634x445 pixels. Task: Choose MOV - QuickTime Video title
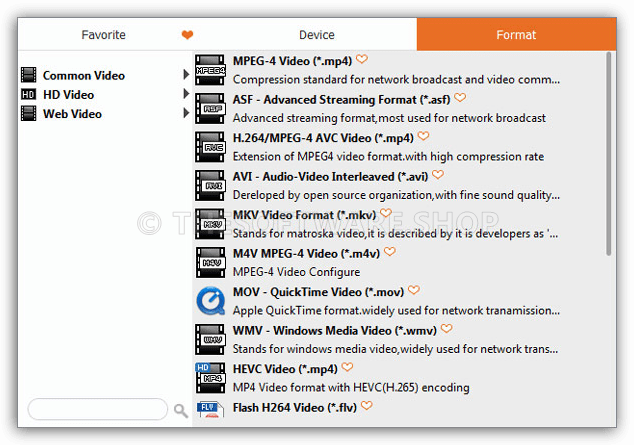319,292
